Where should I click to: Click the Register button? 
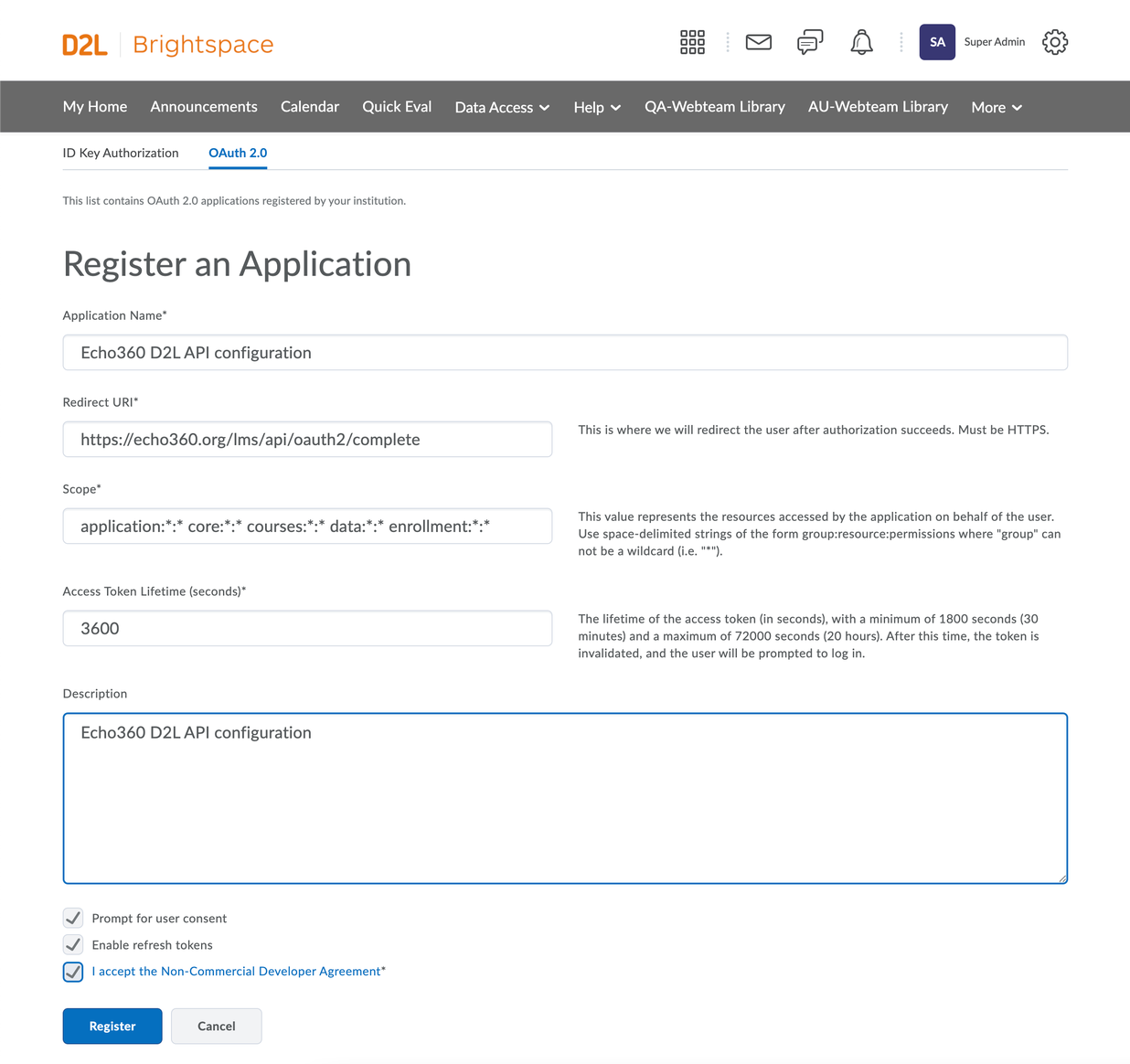pos(112,1026)
